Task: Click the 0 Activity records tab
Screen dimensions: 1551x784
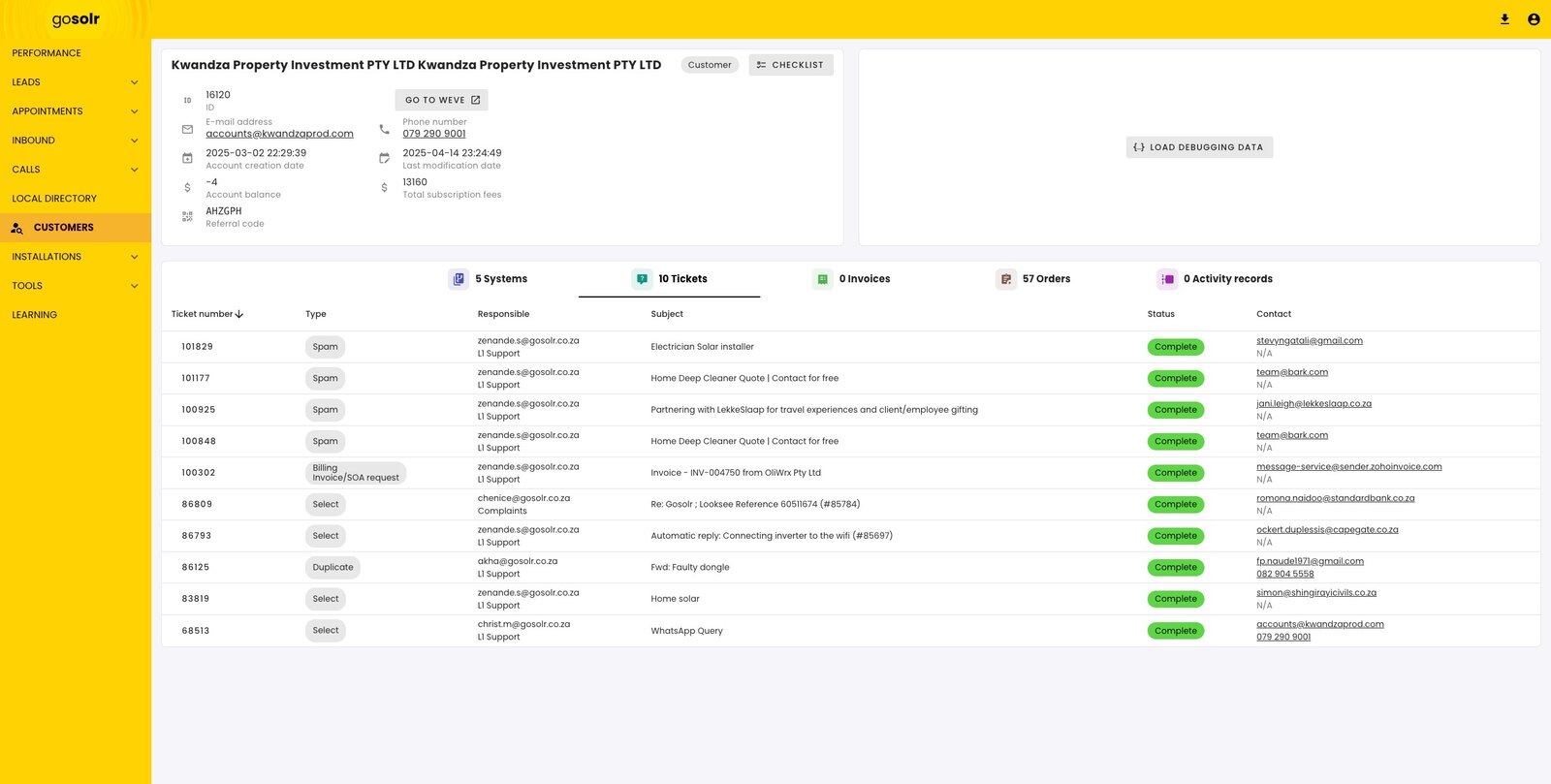Action: (x=1215, y=279)
